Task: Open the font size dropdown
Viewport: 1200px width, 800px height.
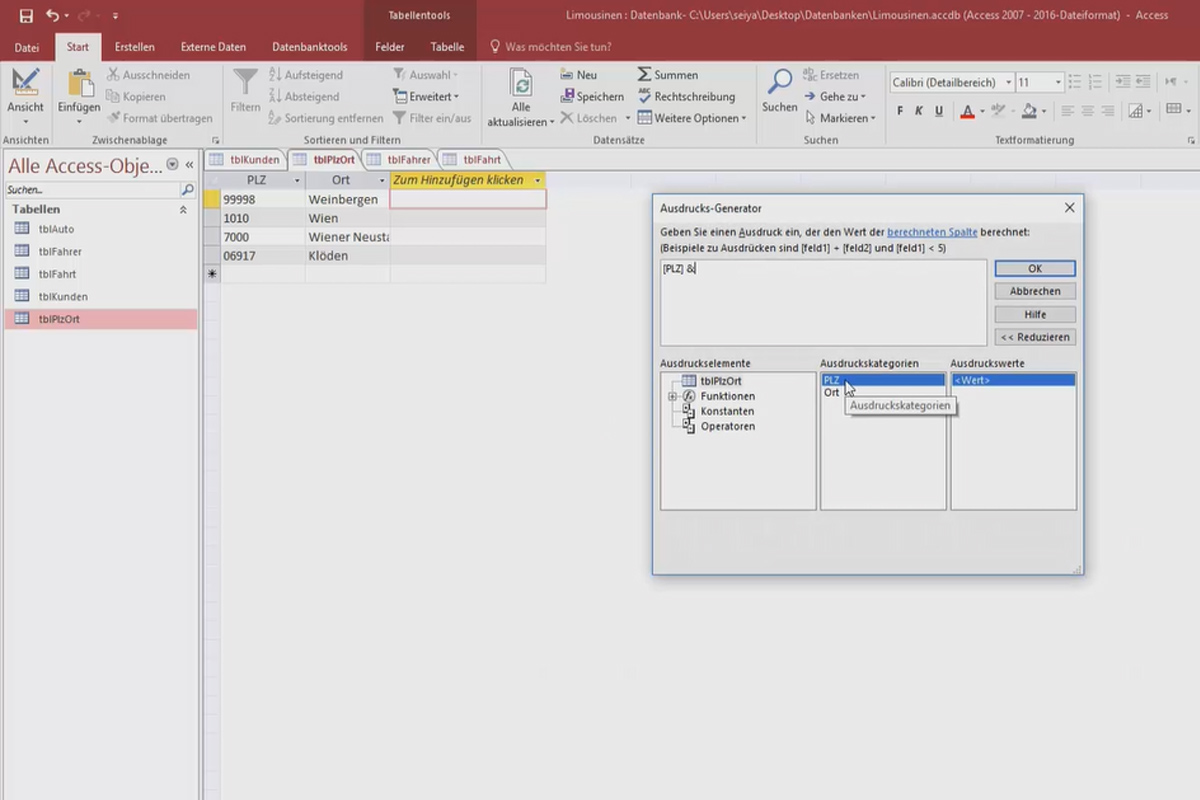Action: pyautogui.click(x=1057, y=83)
